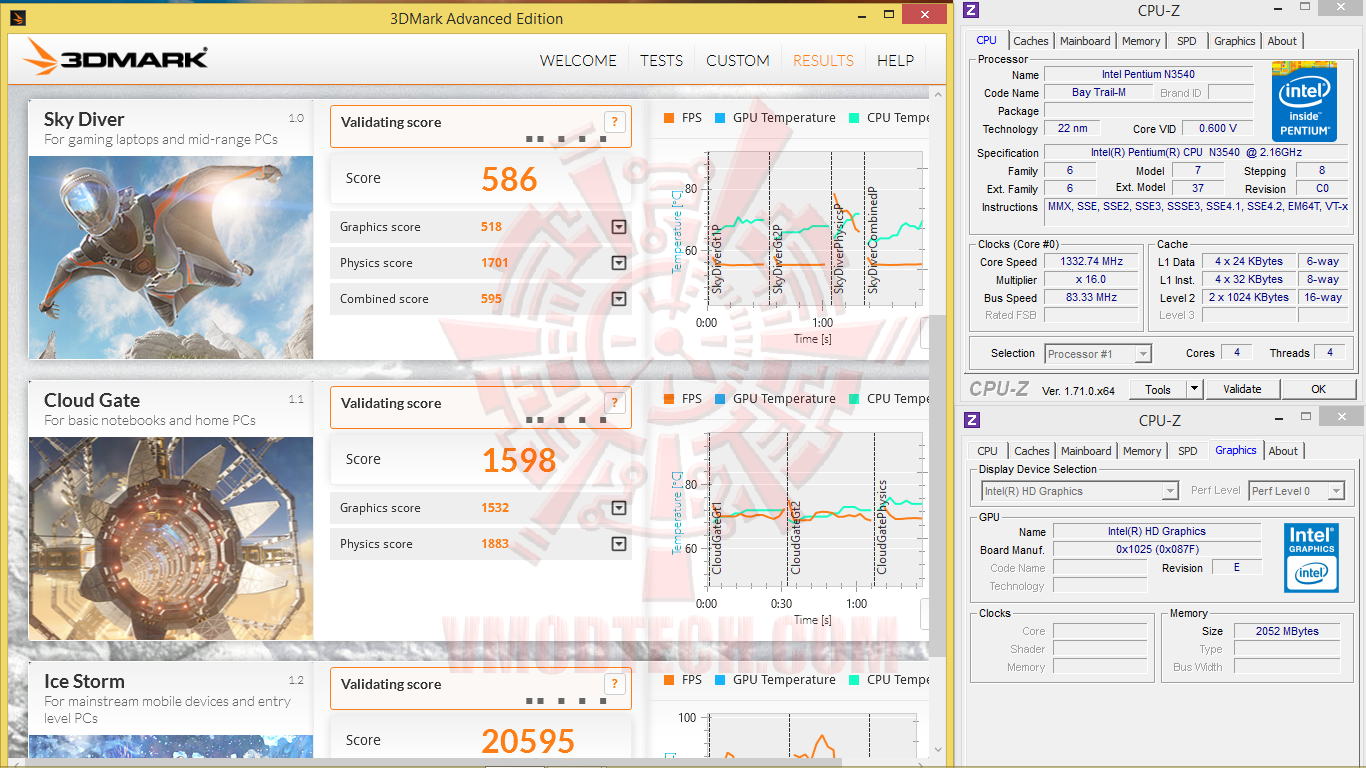Screen dimensions: 1366x768
Task: Click the Board Manuf. value 0x1025 (0x087F)
Action: [1157, 550]
